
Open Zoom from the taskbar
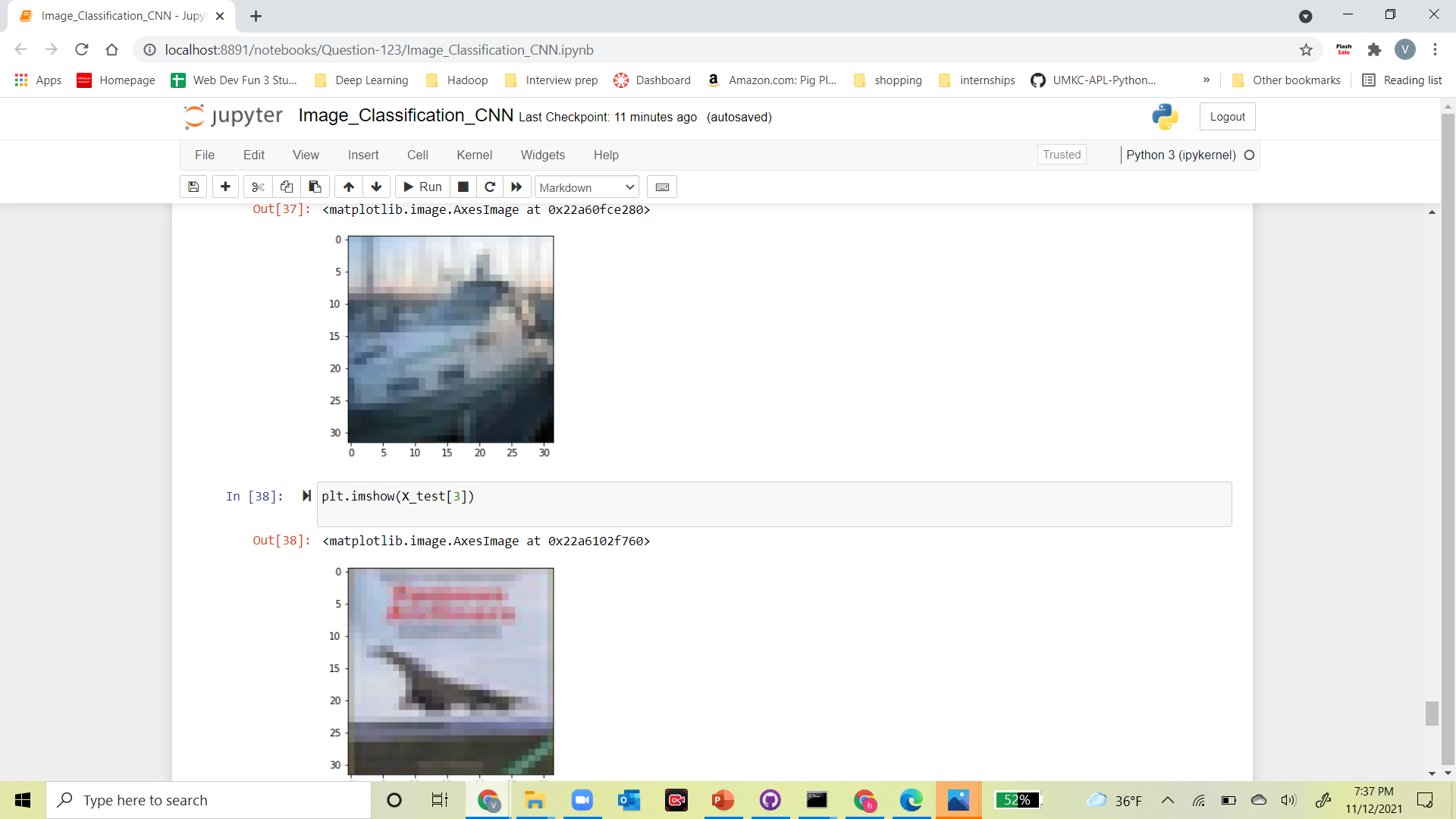pos(582,800)
